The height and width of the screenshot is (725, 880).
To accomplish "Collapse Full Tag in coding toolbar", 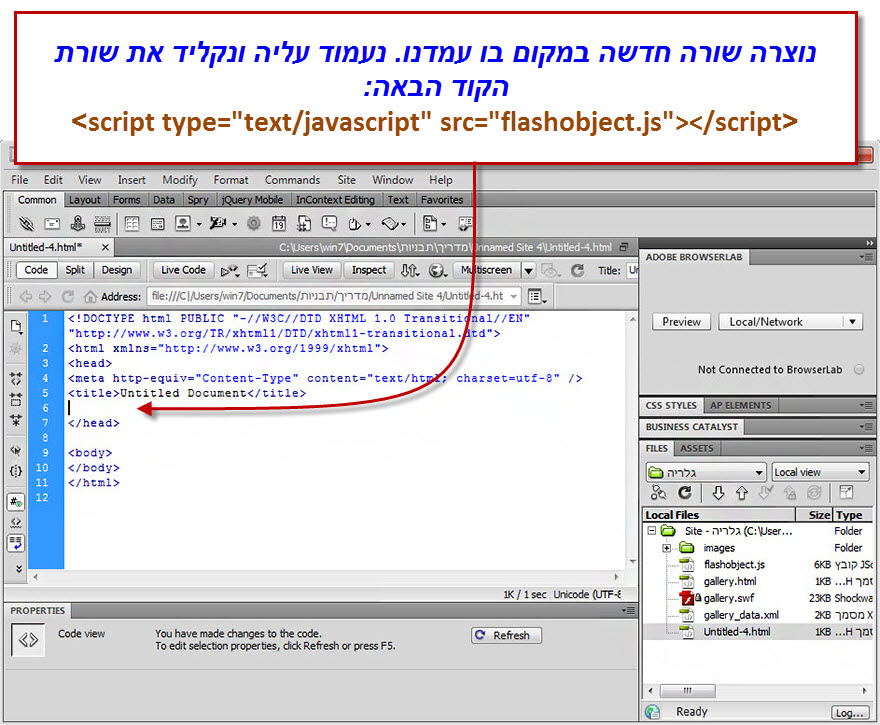I will [x=16, y=378].
